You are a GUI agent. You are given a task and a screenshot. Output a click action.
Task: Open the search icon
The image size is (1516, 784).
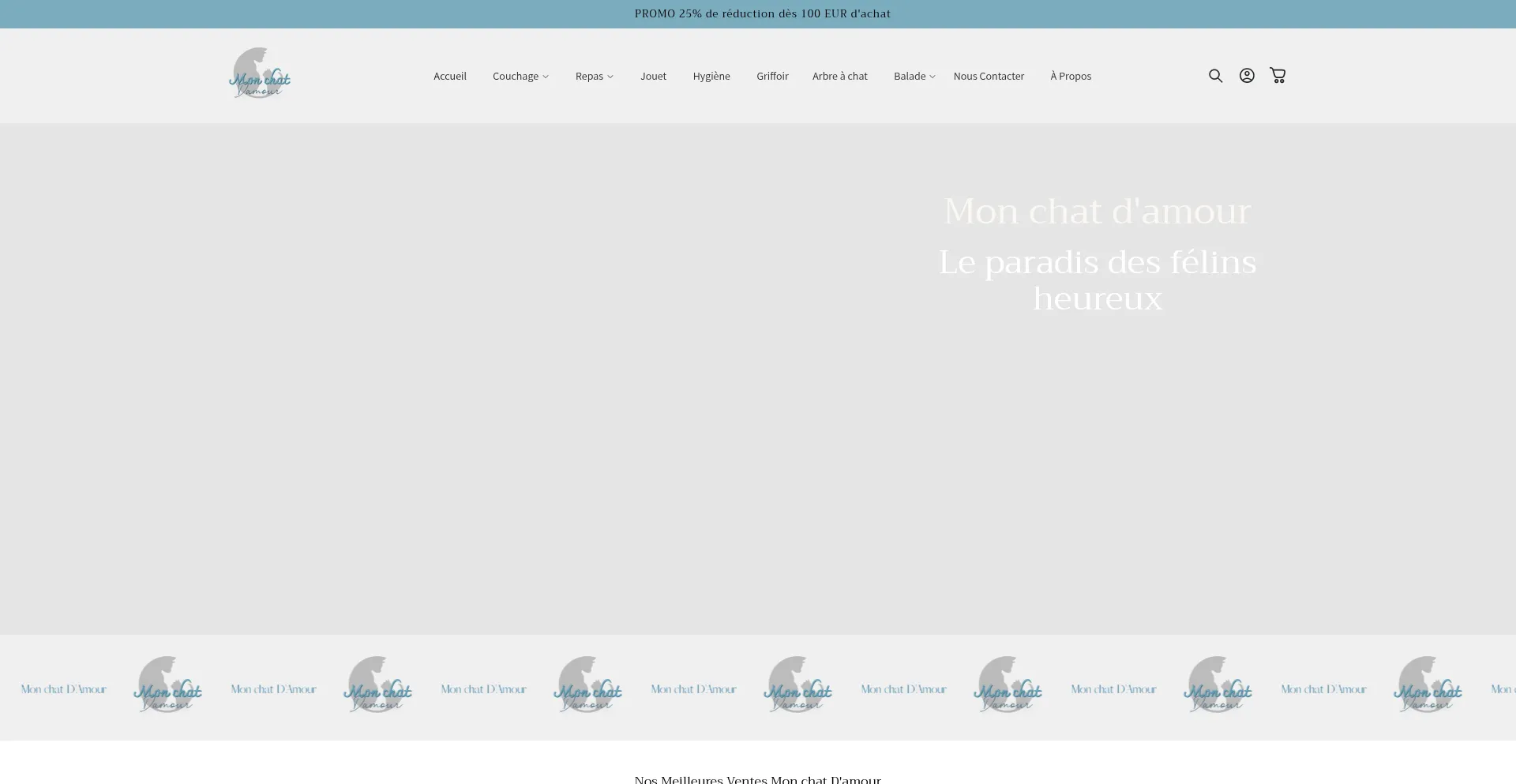click(x=1215, y=75)
